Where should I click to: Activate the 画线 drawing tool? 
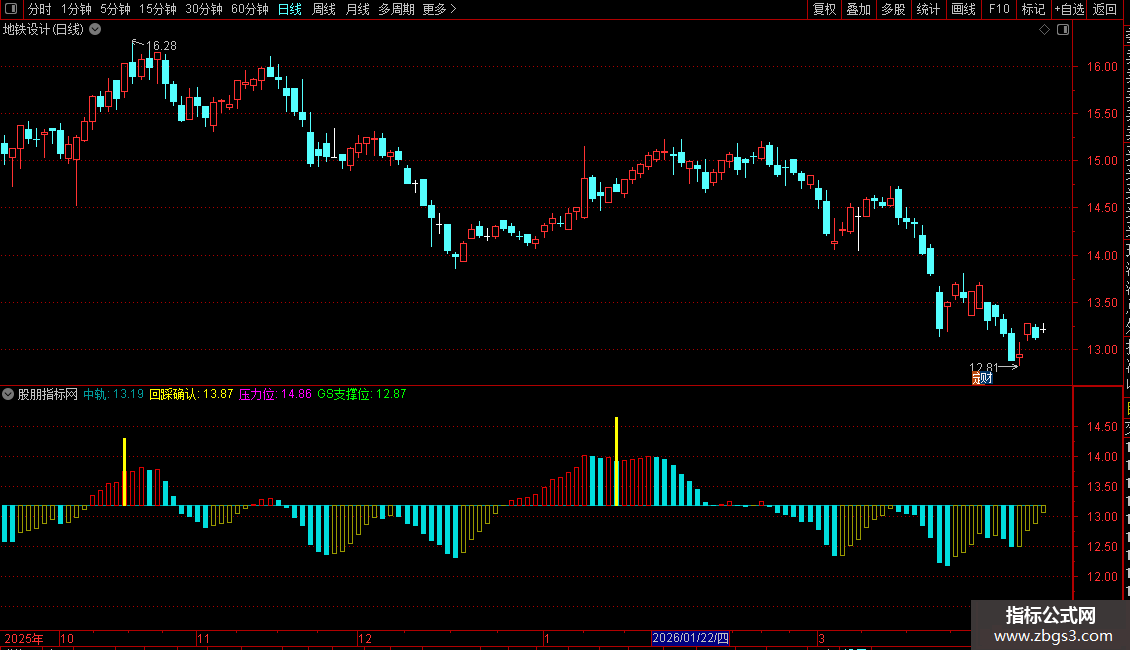pos(964,9)
